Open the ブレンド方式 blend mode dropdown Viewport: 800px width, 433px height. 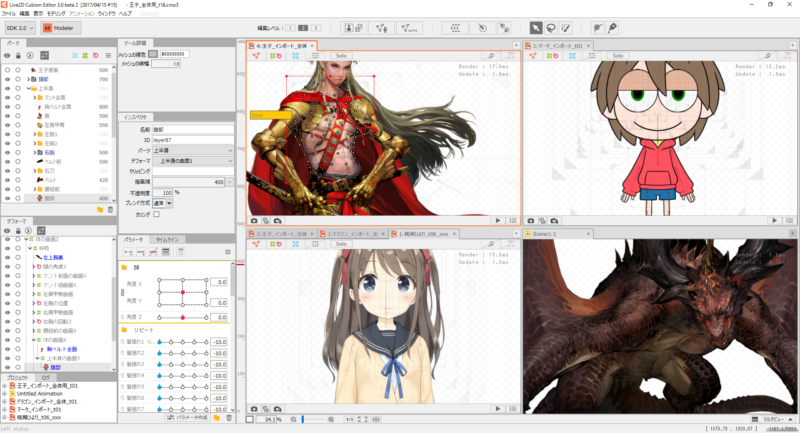point(163,203)
